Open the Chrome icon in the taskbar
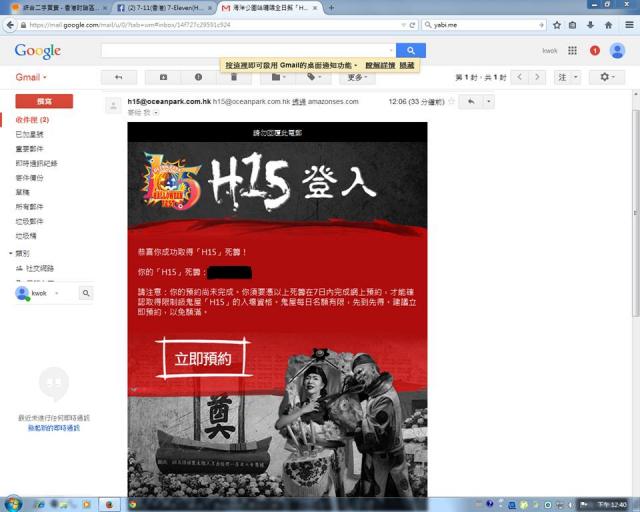Image resolution: width=640 pixels, height=512 pixels. tap(133, 505)
